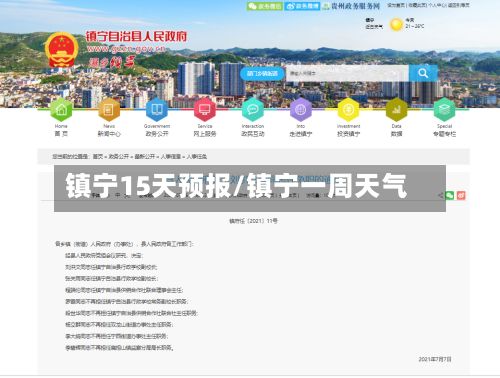Open the Service 网上服务 hexagon icon
The height and width of the screenshot is (378, 500).
click(x=205, y=110)
